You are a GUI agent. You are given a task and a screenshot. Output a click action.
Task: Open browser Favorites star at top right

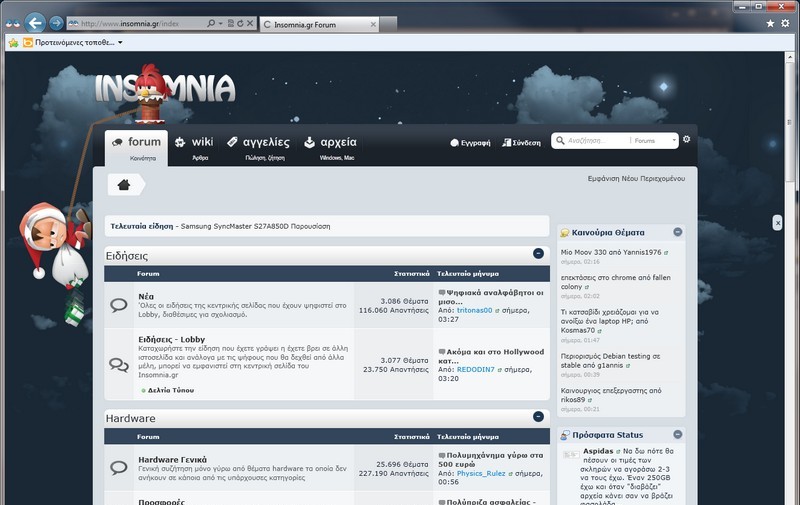[x=770, y=23]
